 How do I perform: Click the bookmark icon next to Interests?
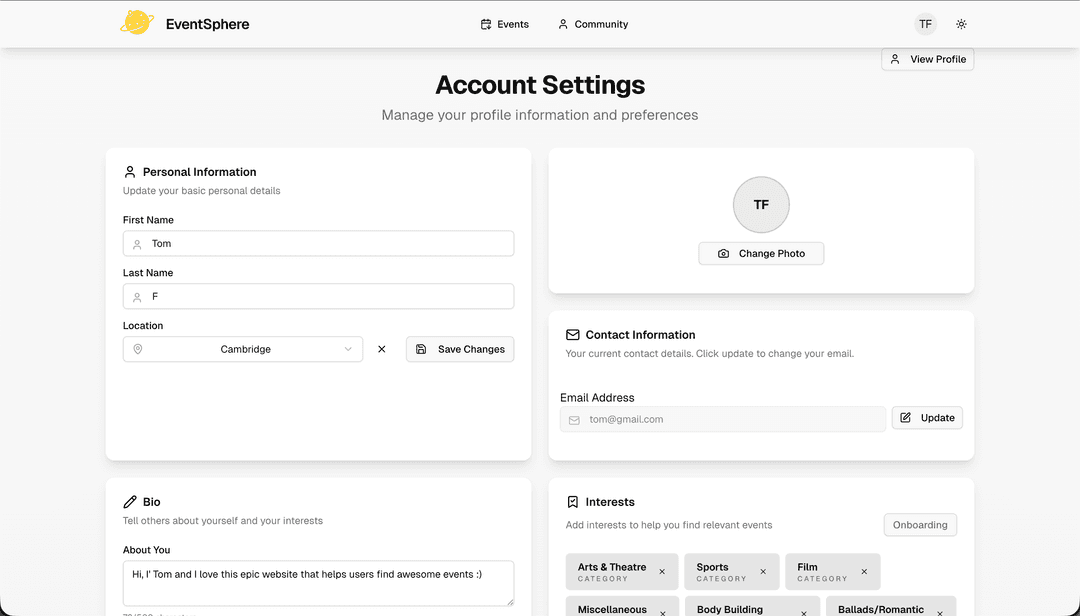pyautogui.click(x=572, y=501)
